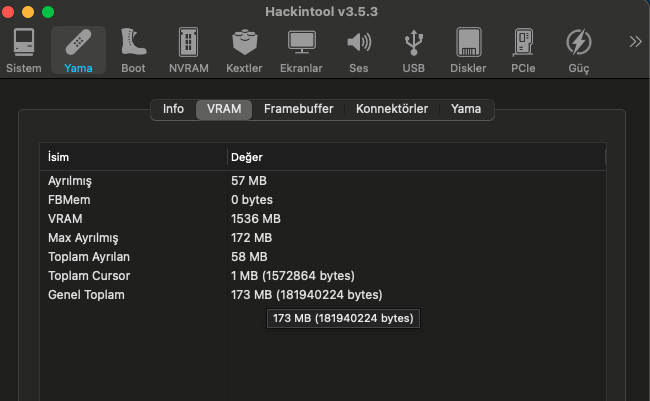
Task: Minimize the window with yellow button
Action: [x=28, y=12]
